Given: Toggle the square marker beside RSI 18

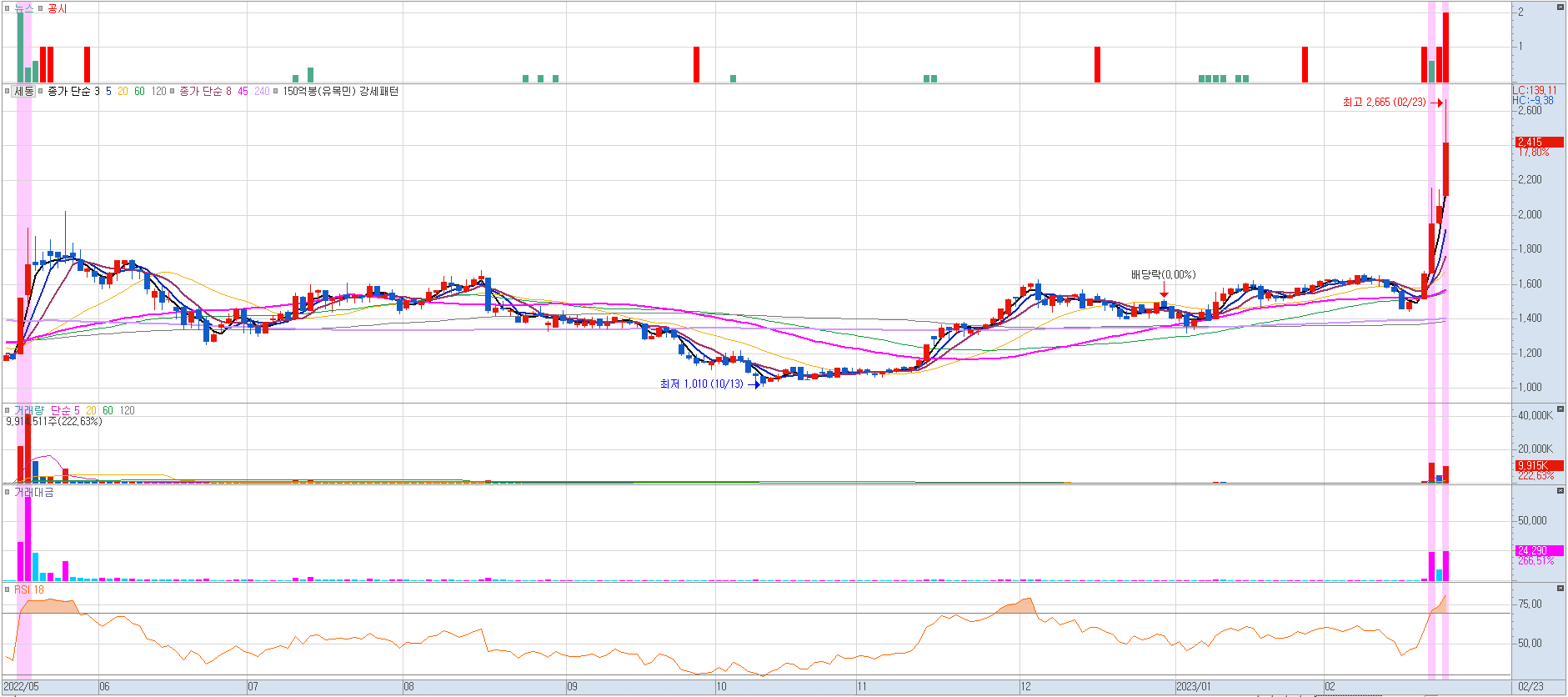Looking at the screenshot, I should 7,589.
